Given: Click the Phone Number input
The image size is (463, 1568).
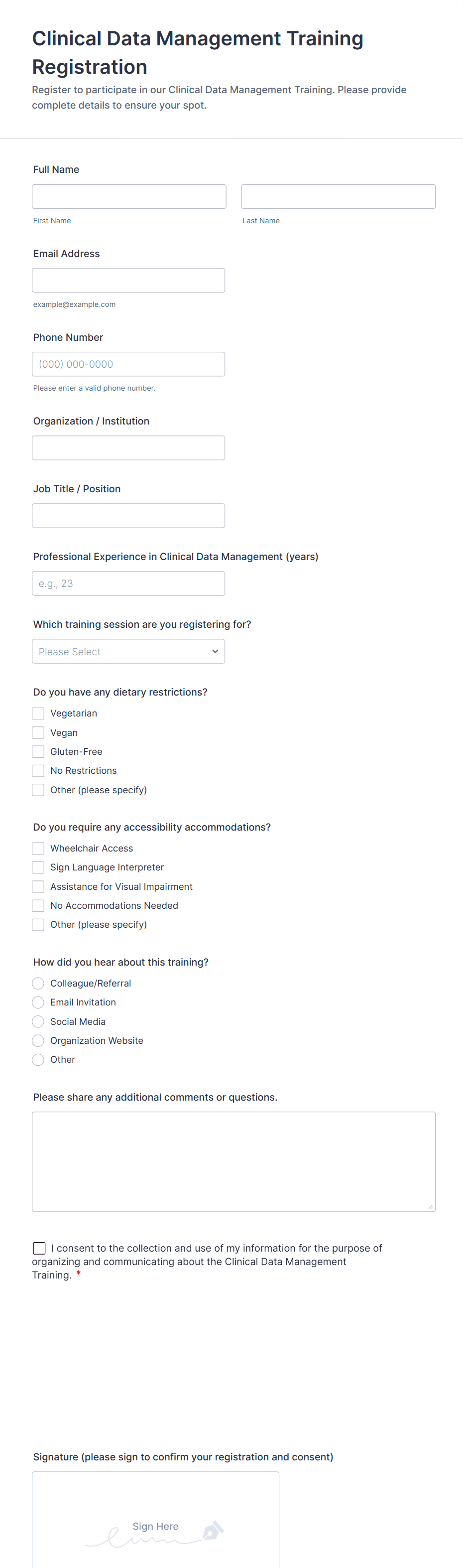Looking at the screenshot, I should 128,363.
